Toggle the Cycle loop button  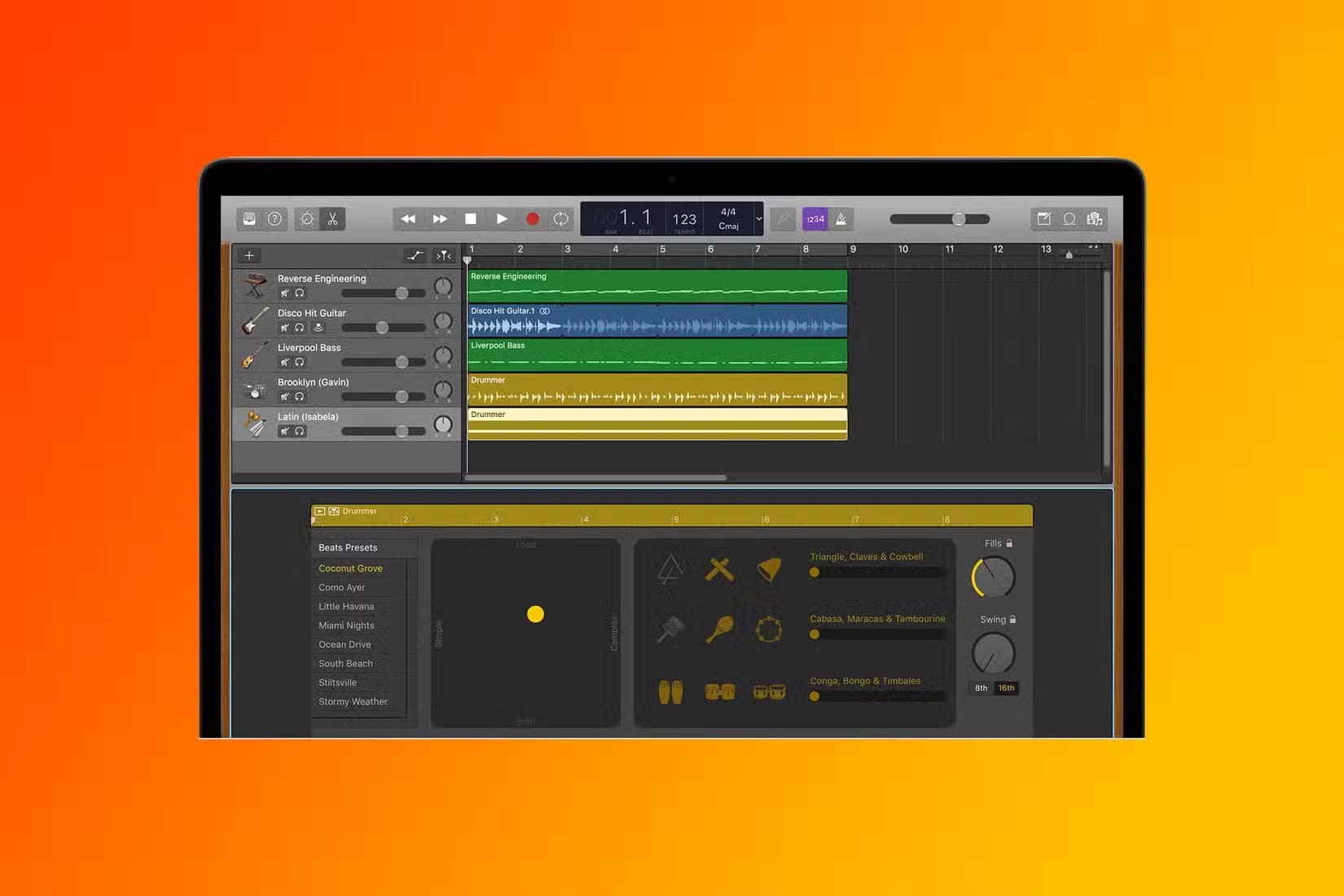(560, 219)
